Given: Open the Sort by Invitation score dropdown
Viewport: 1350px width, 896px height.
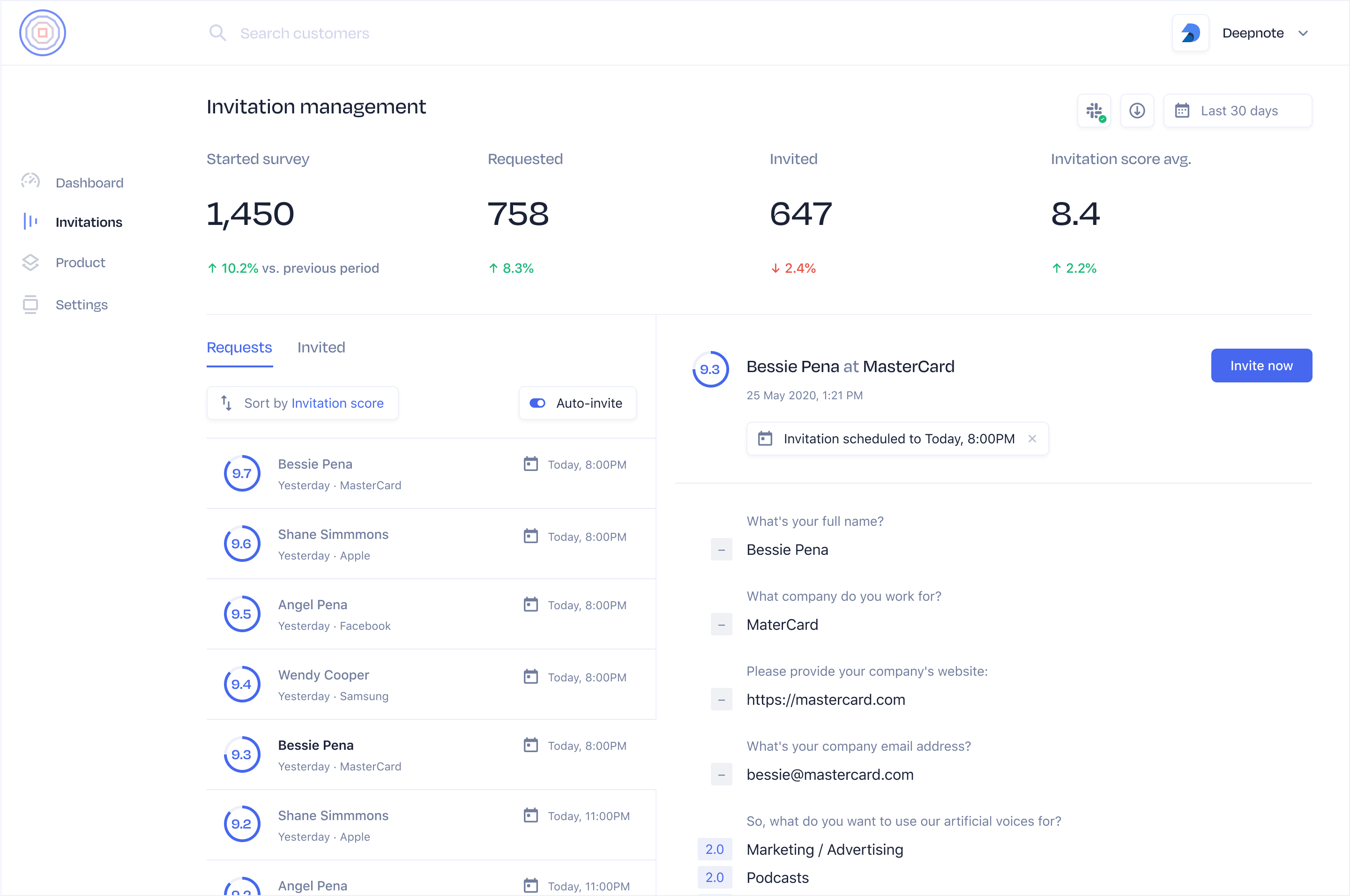Looking at the screenshot, I should 302,403.
